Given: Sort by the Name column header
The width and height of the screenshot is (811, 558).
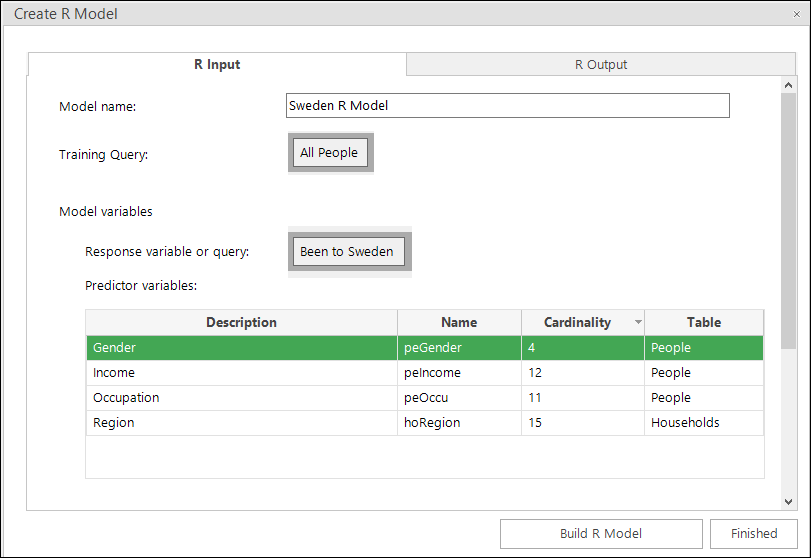Looking at the screenshot, I should [459, 322].
